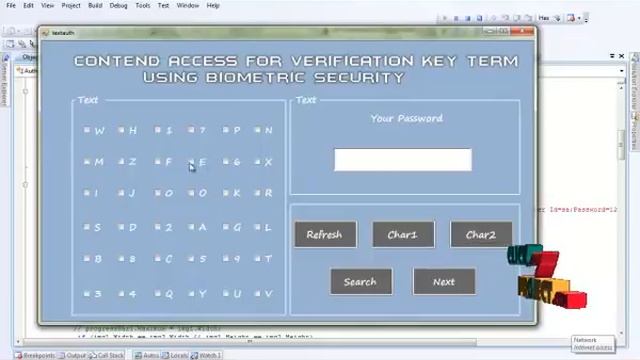Open the editor document list dropdown
This screenshot has width=640, height=360.
pos(612,56)
